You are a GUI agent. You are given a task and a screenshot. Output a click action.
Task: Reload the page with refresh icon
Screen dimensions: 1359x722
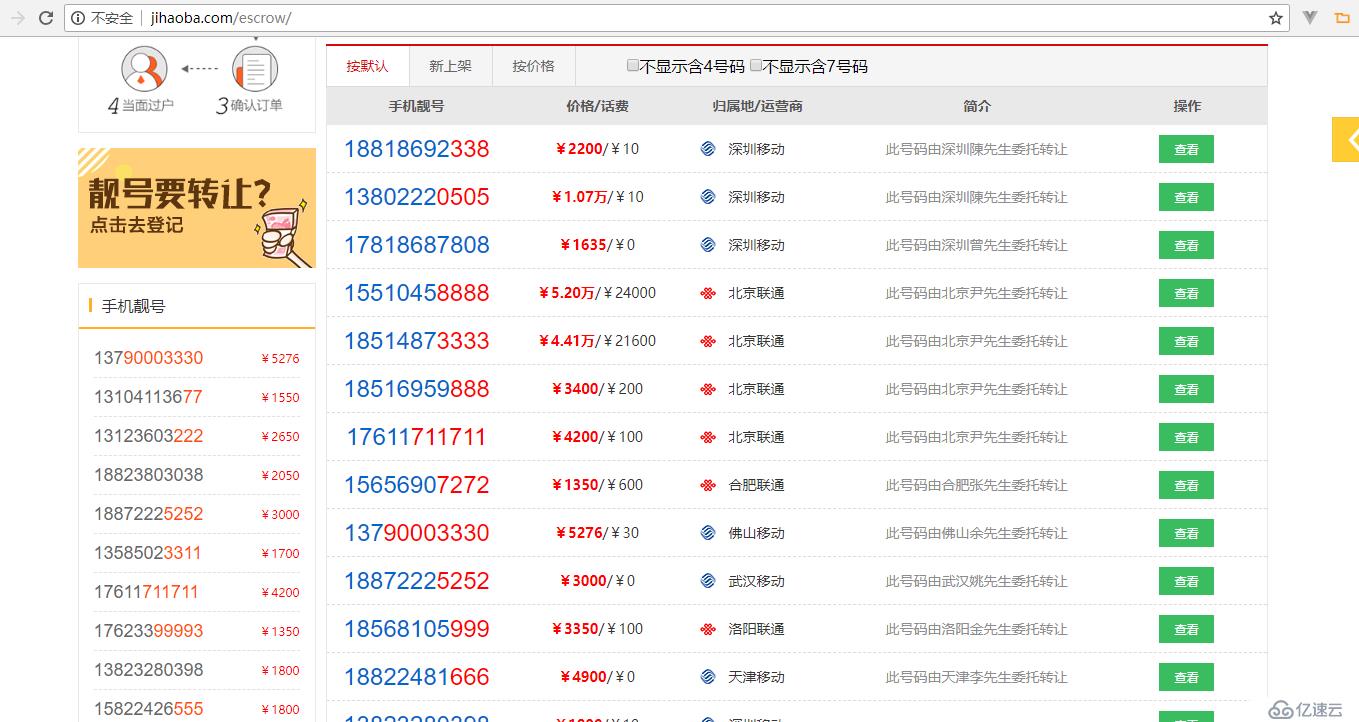pos(46,18)
